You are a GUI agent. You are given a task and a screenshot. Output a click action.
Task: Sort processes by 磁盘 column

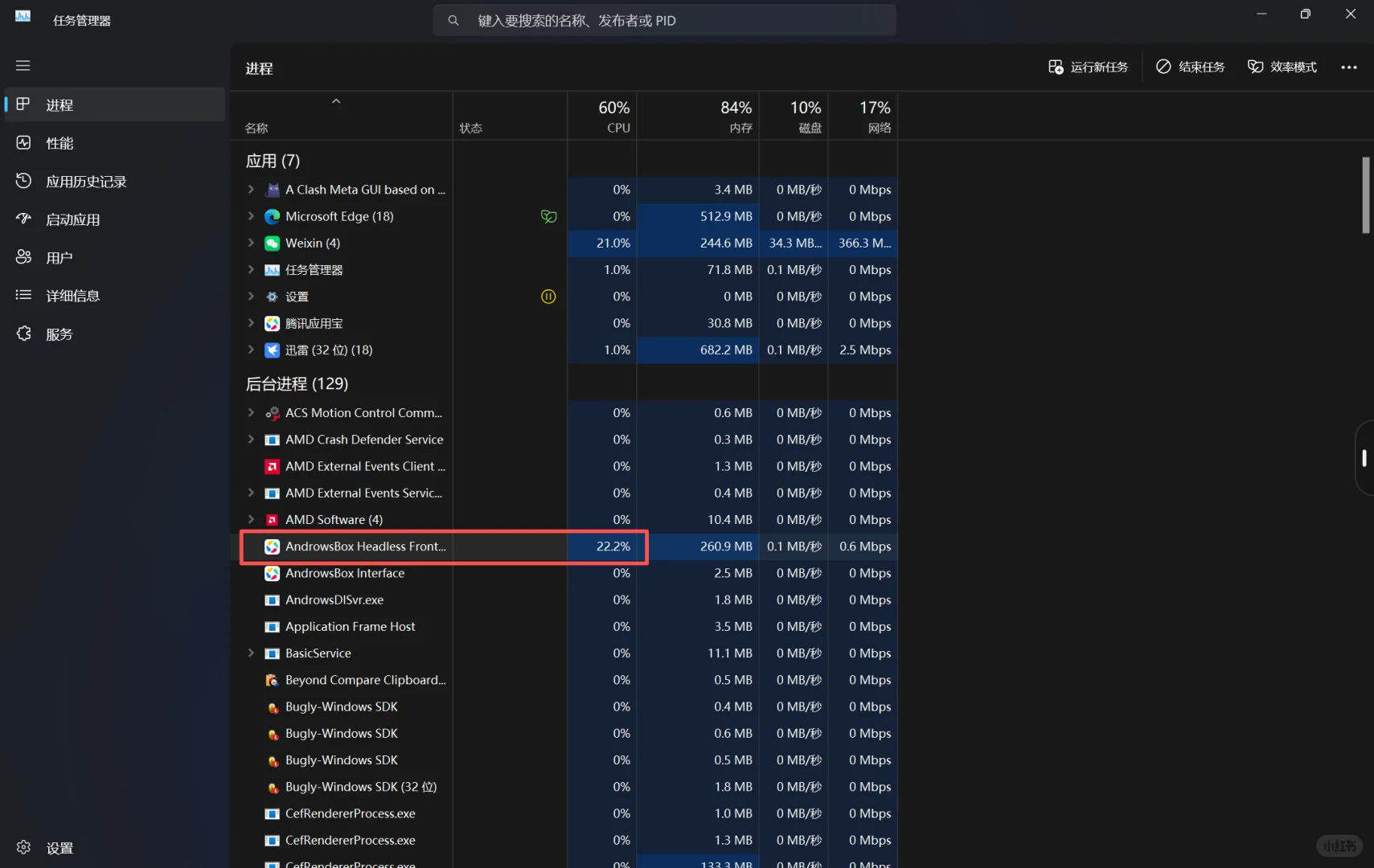[x=794, y=116]
